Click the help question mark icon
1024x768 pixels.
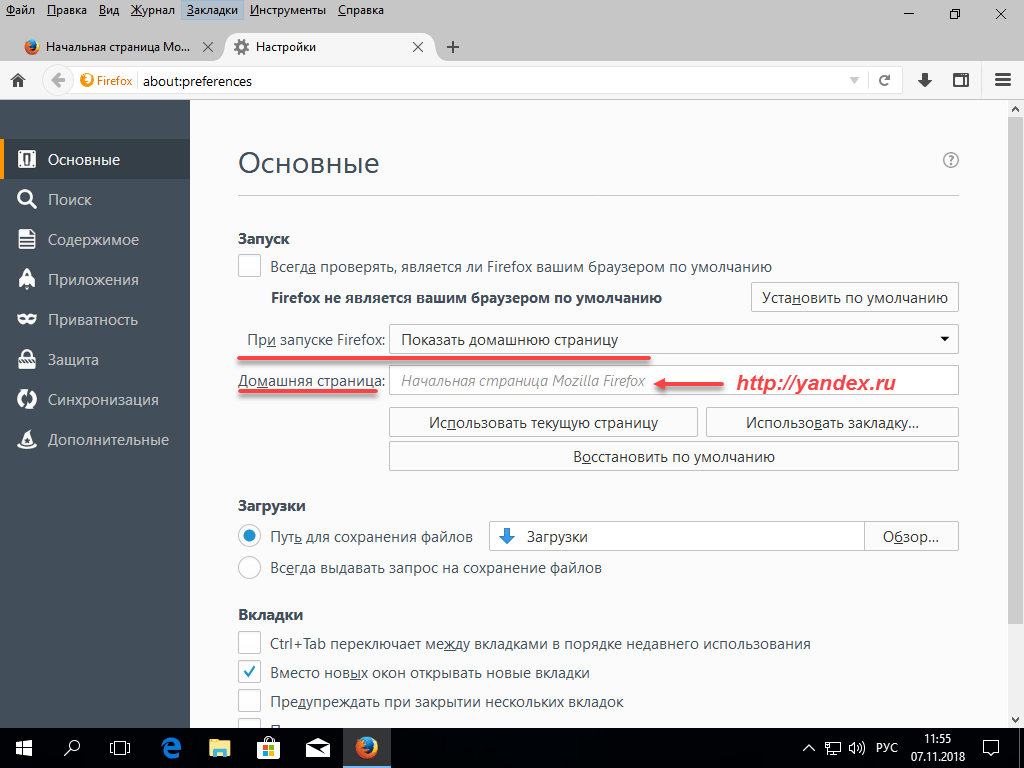[950, 161]
